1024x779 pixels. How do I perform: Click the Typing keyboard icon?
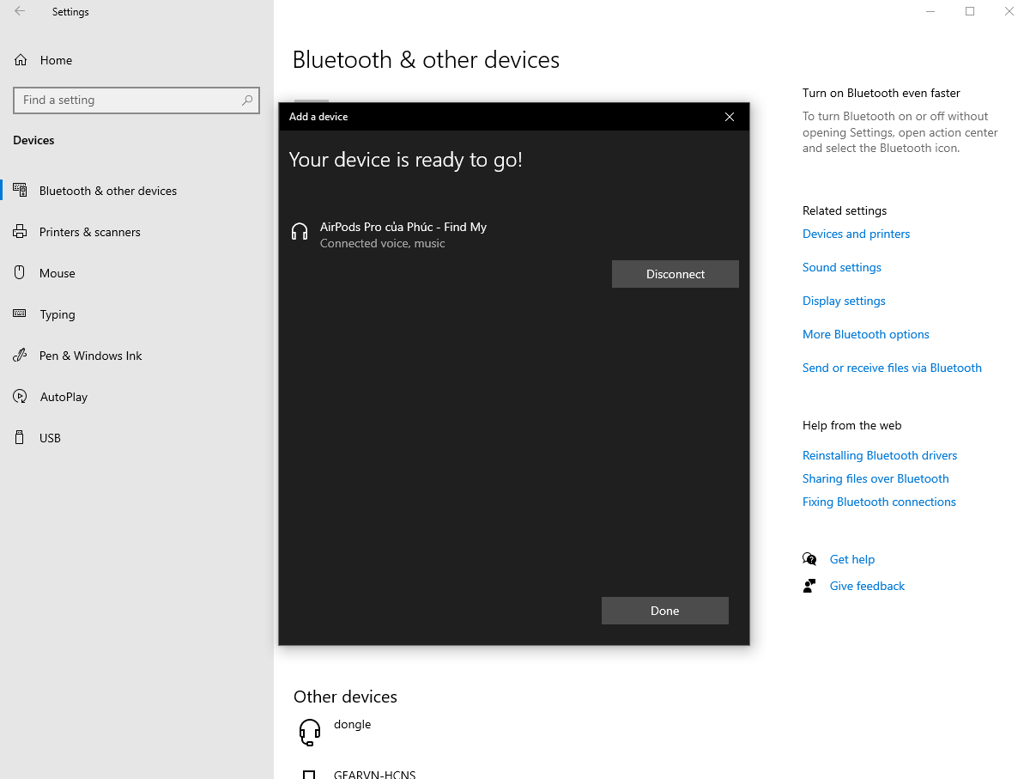(x=20, y=313)
